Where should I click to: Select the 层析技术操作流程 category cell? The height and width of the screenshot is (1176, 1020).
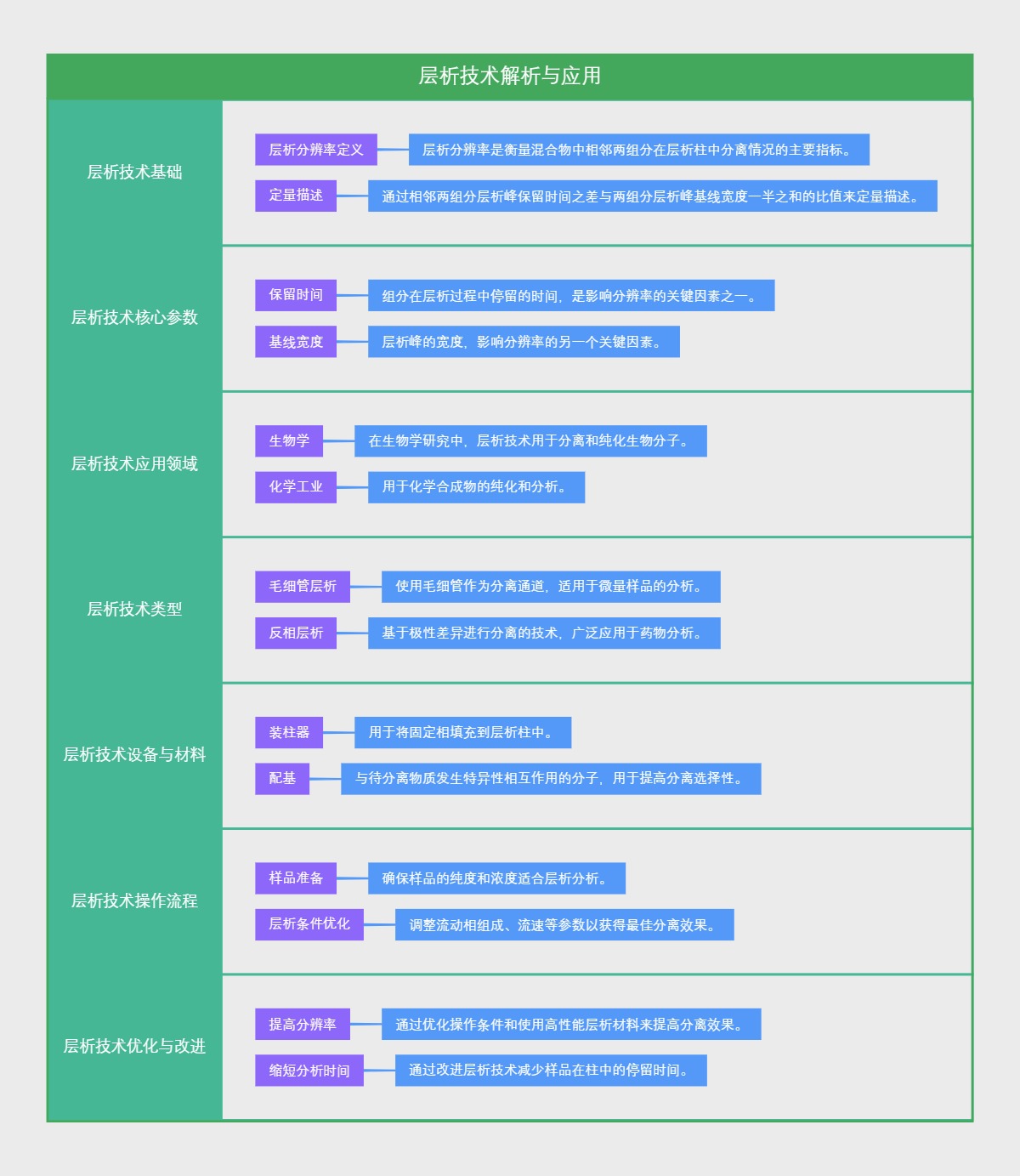(134, 901)
